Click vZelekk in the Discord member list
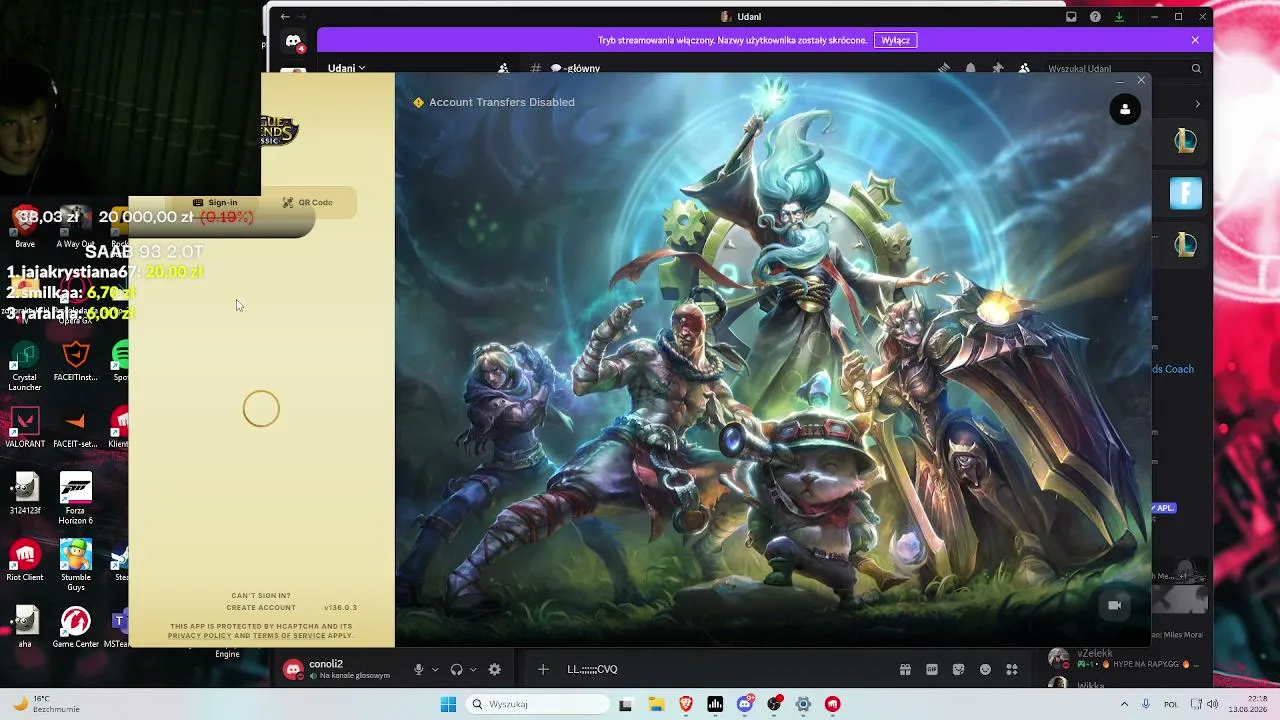1280x720 pixels. point(1128,658)
